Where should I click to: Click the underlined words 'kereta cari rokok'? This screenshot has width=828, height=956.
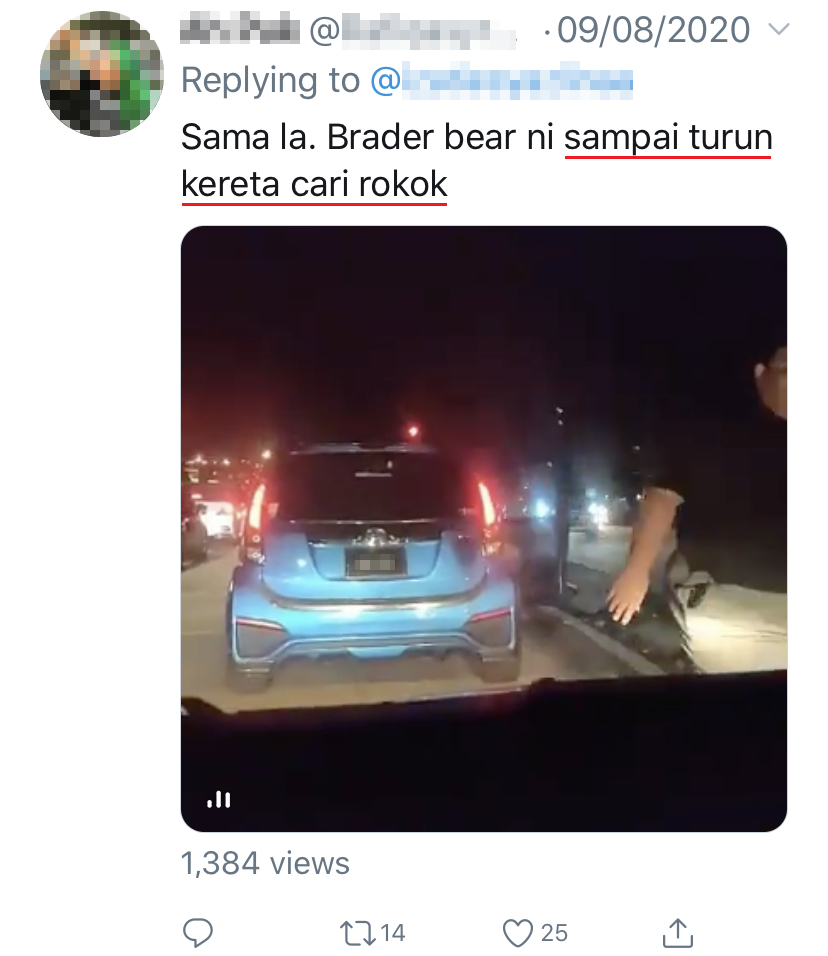pyautogui.click(x=315, y=184)
